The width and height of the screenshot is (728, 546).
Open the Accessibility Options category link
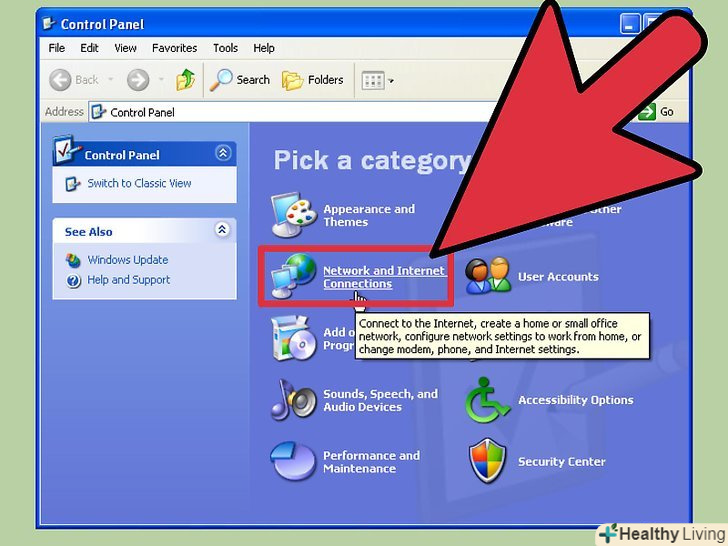coord(576,400)
